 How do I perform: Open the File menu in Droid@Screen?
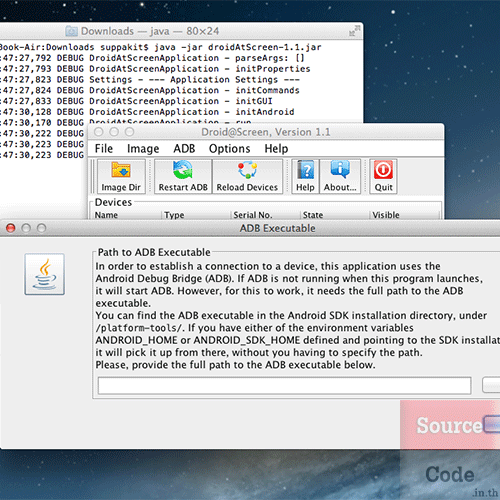coord(104,148)
